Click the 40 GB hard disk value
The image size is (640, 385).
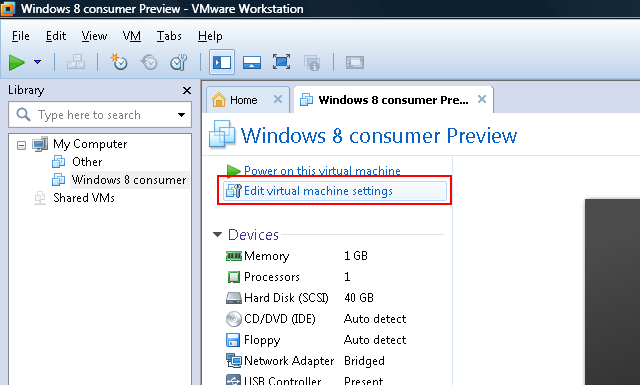point(359,298)
